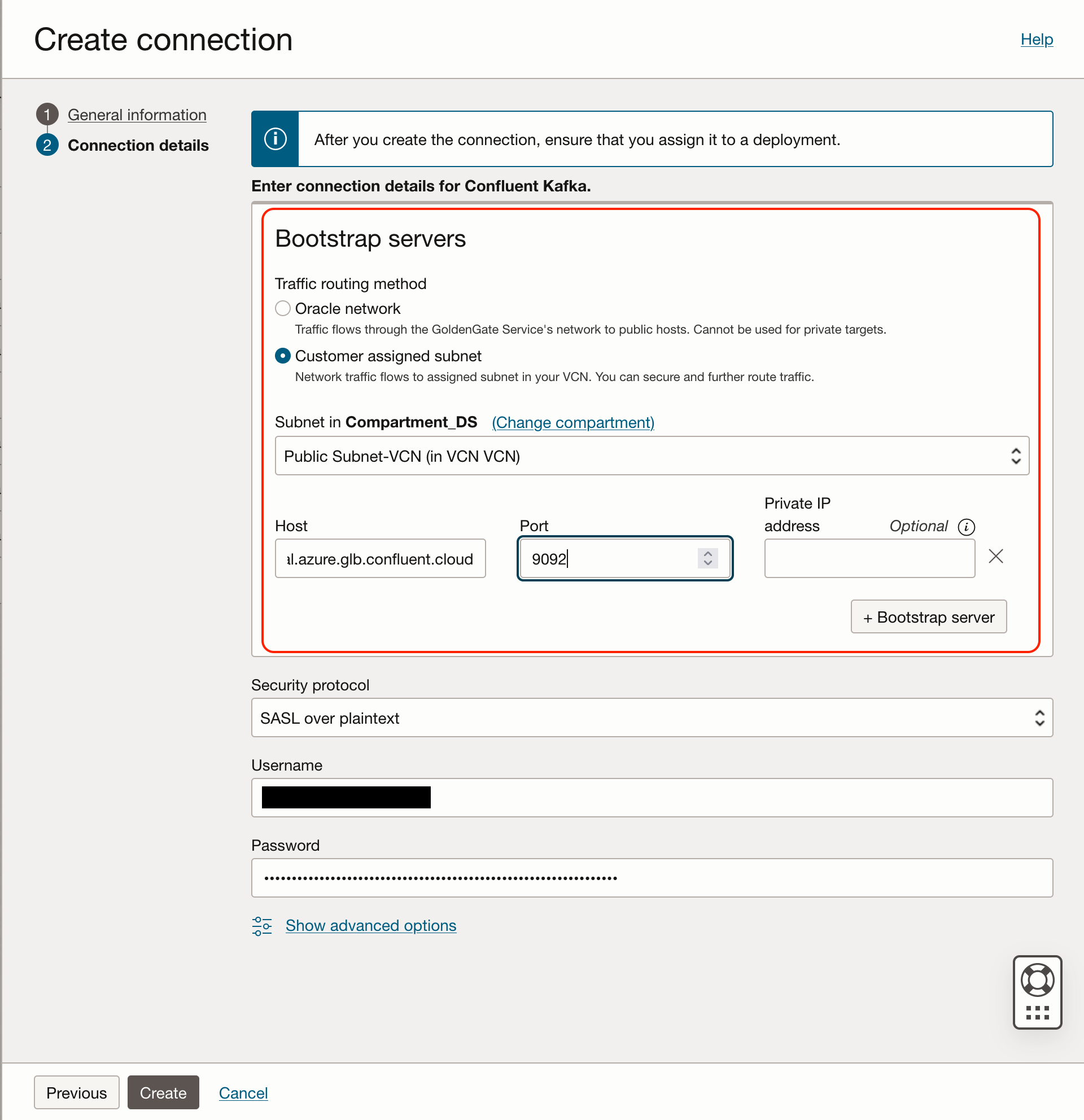Click the Bootstrap server add button

pyautogui.click(x=928, y=616)
